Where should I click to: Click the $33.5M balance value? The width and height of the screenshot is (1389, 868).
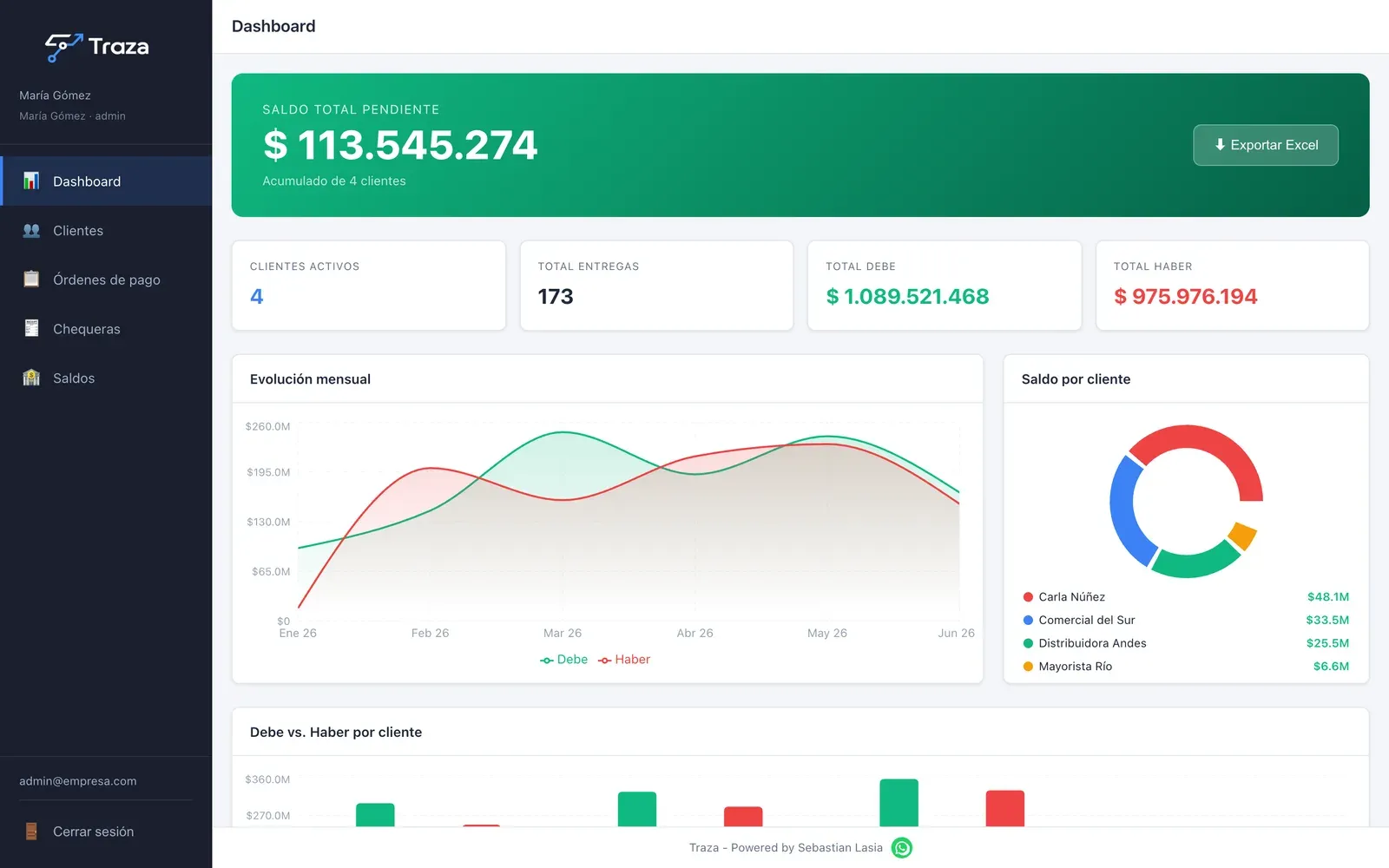pos(1327,620)
